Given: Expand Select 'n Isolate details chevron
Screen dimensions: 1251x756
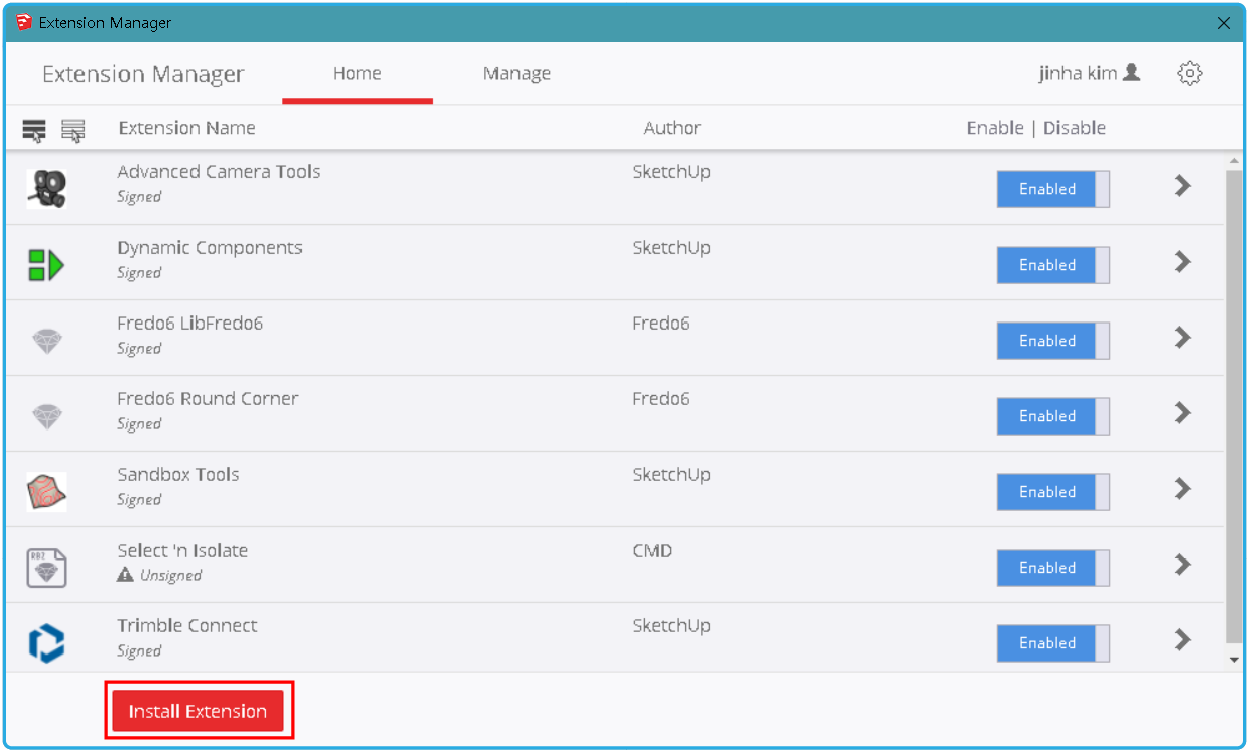Looking at the screenshot, I should click(x=1183, y=564).
